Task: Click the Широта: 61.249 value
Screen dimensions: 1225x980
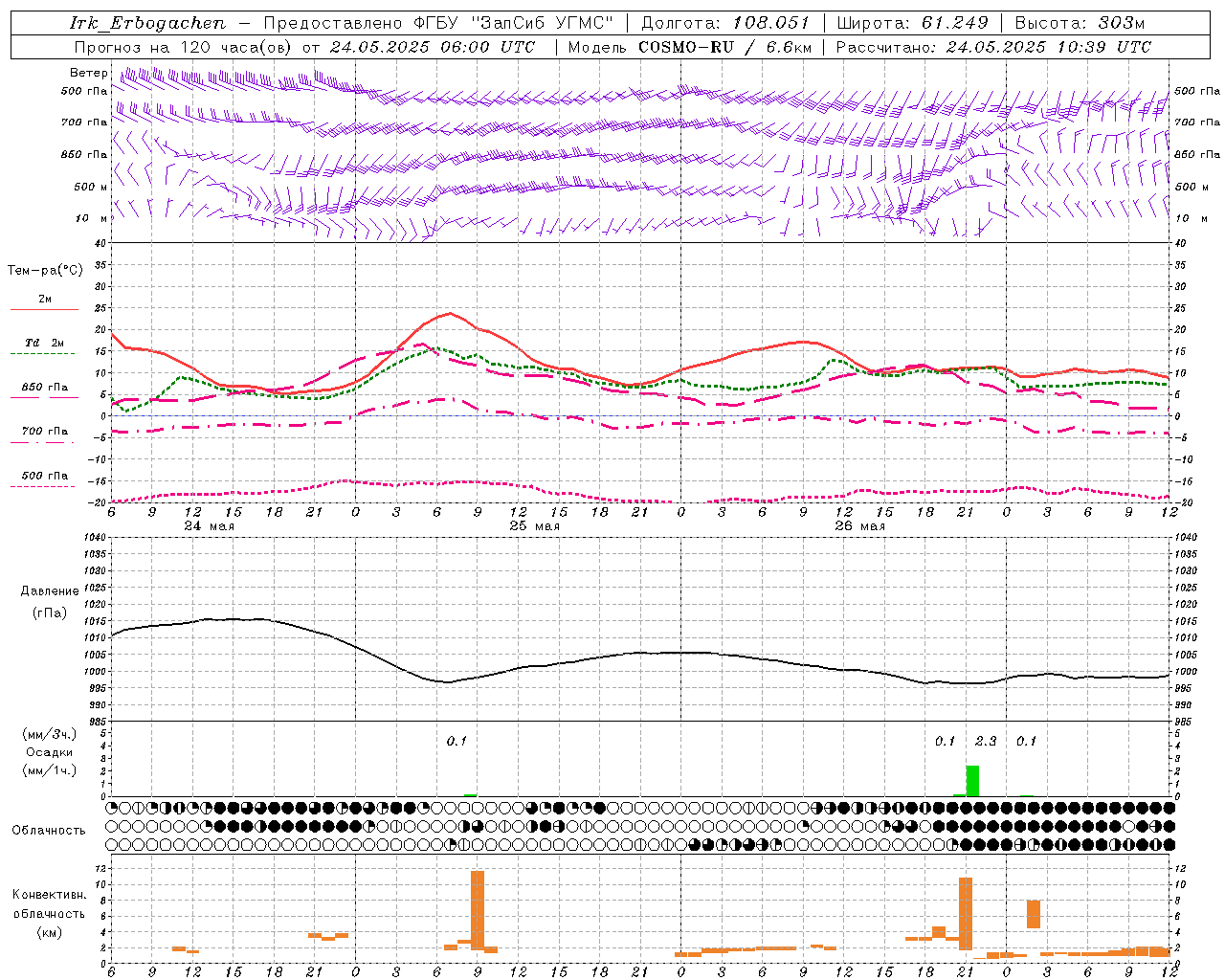Action: (x=912, y=22)
